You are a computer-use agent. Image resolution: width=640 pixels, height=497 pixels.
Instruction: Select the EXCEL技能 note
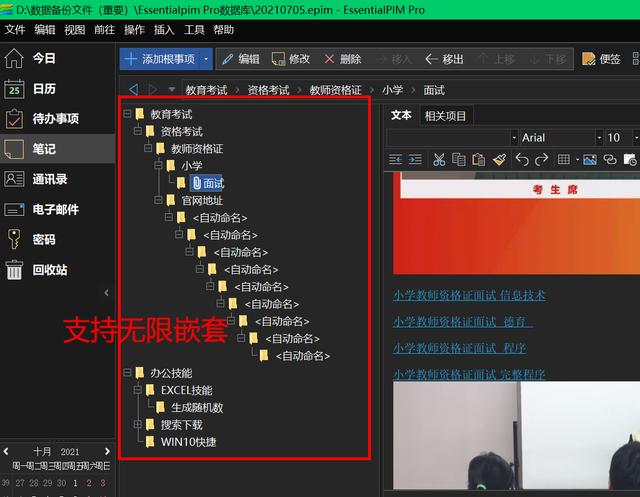(187, 390)
